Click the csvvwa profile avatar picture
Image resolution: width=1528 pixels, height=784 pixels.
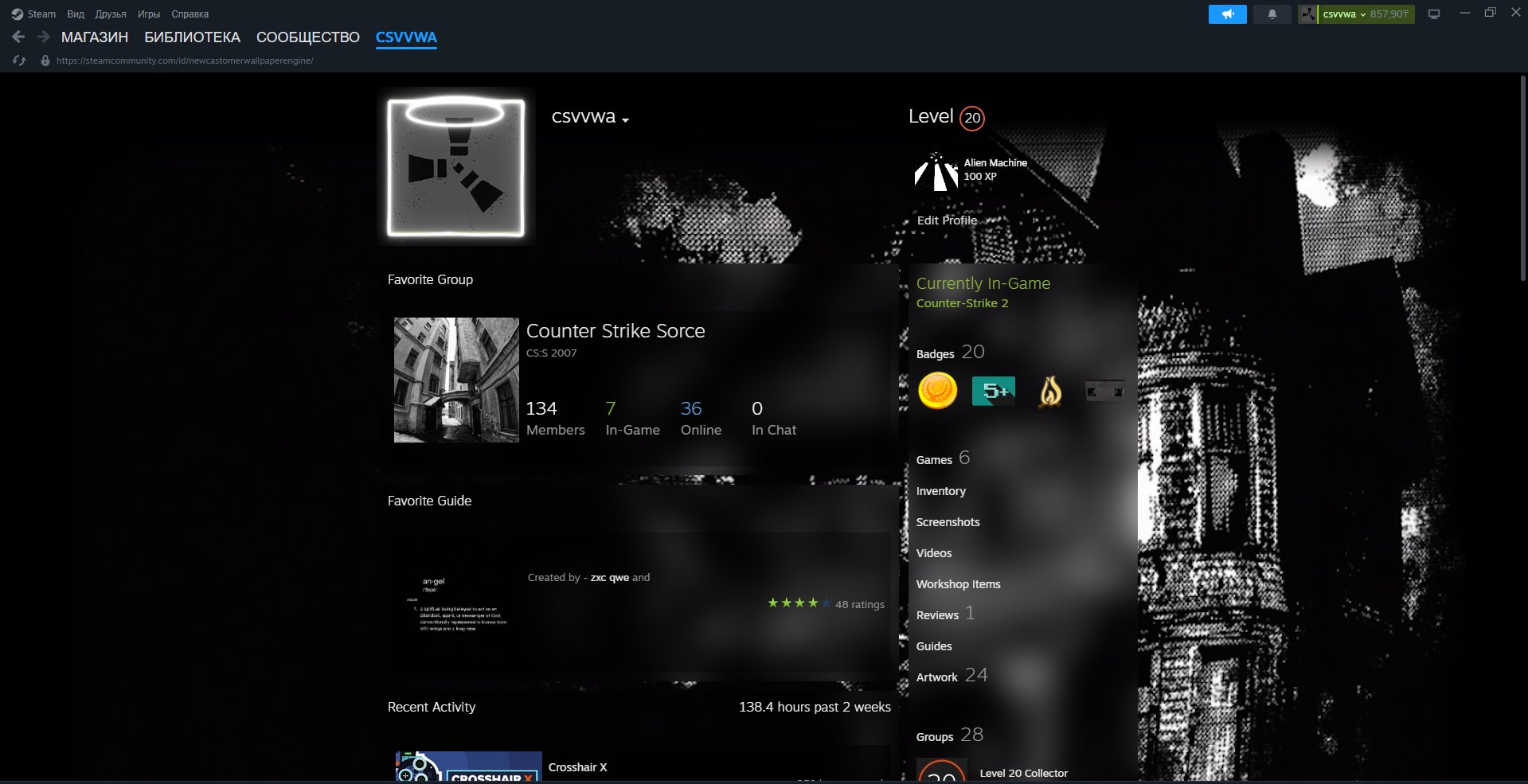pyautogui.click(x=455, y=167)
